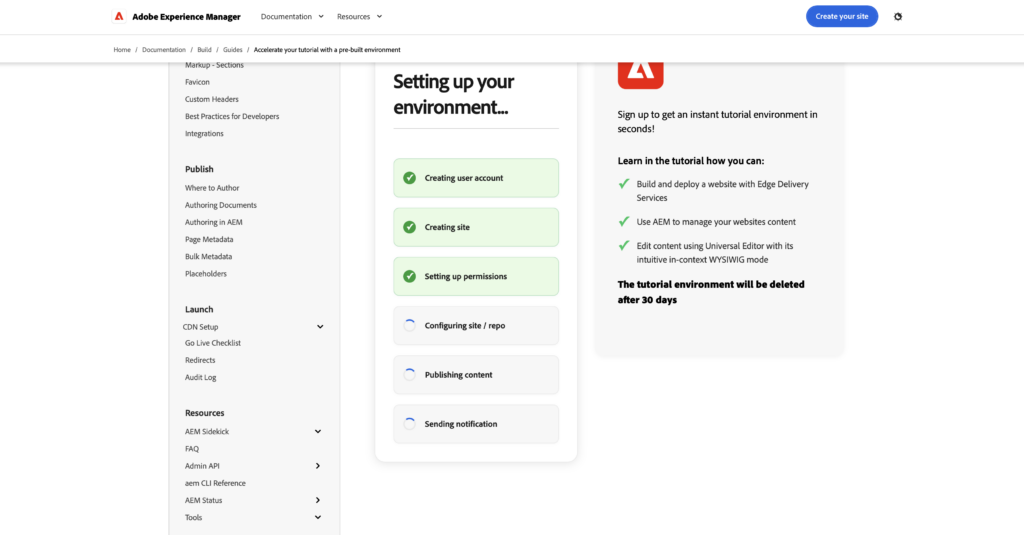Click spinner icon beside Sending notification
Image resolution: width=1024 pixels, height=535 pixels.
click(409, 424)
